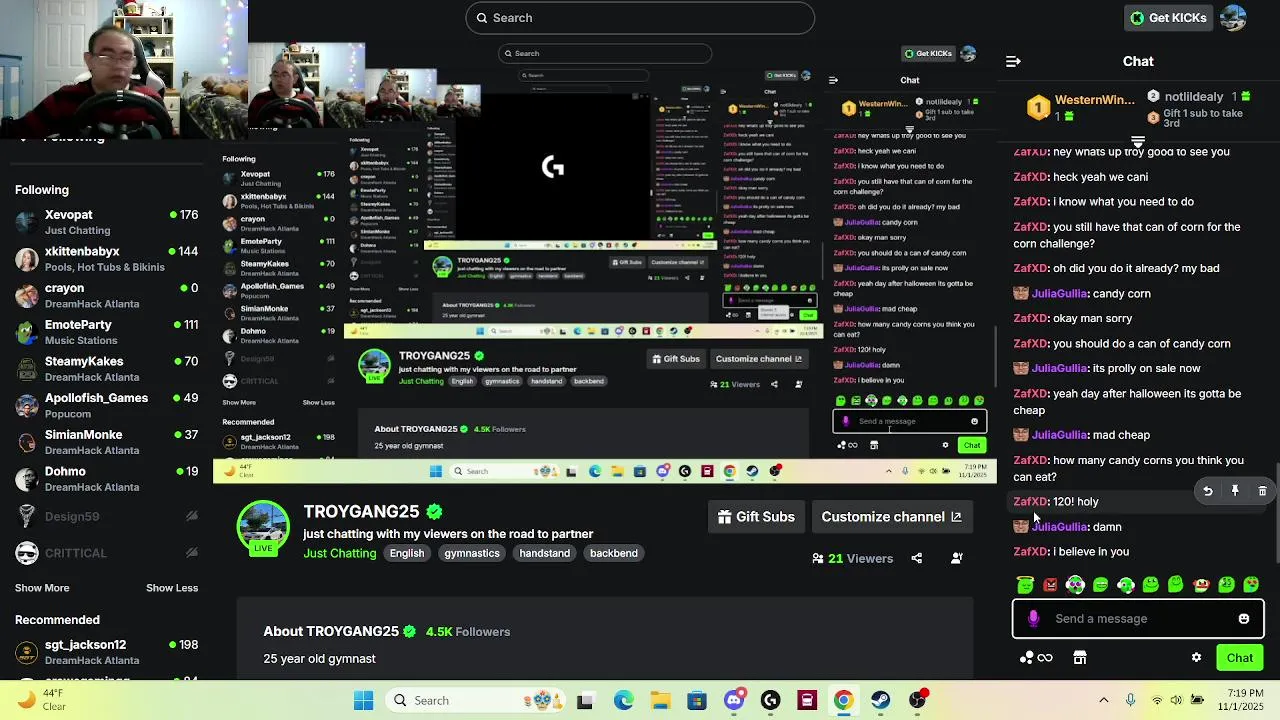Click the user icon beside share

click(x=957, y=558)
